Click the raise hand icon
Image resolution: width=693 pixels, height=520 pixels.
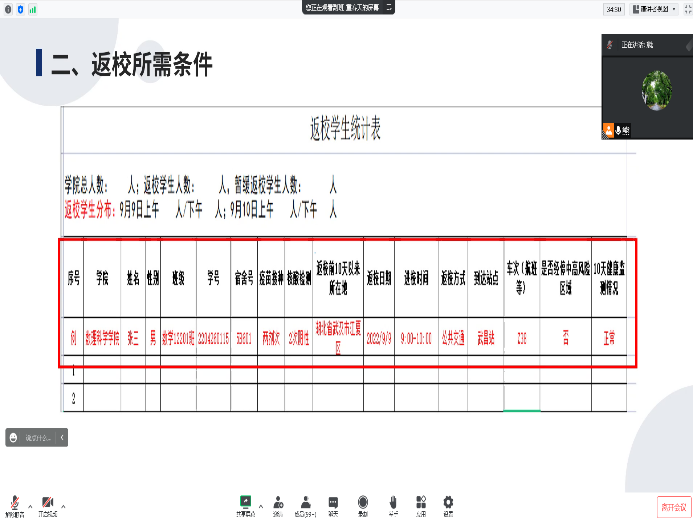392,501
